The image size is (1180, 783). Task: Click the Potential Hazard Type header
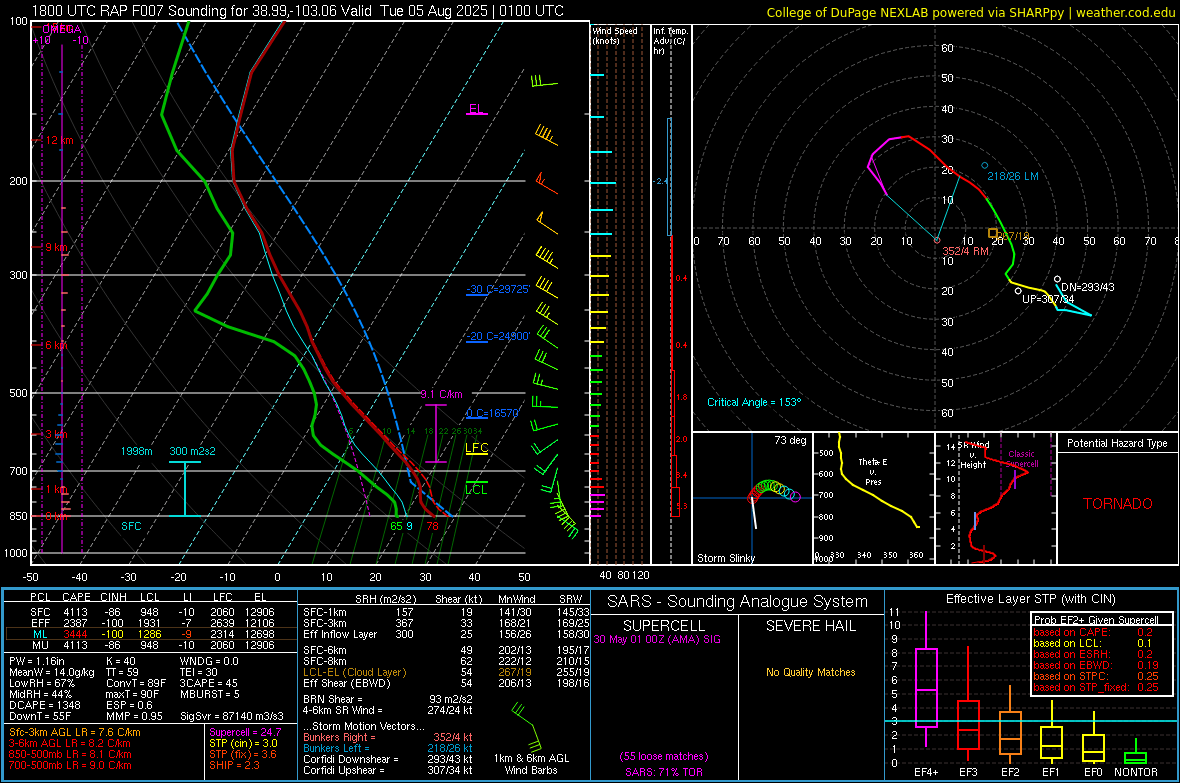coord(1117,443)
